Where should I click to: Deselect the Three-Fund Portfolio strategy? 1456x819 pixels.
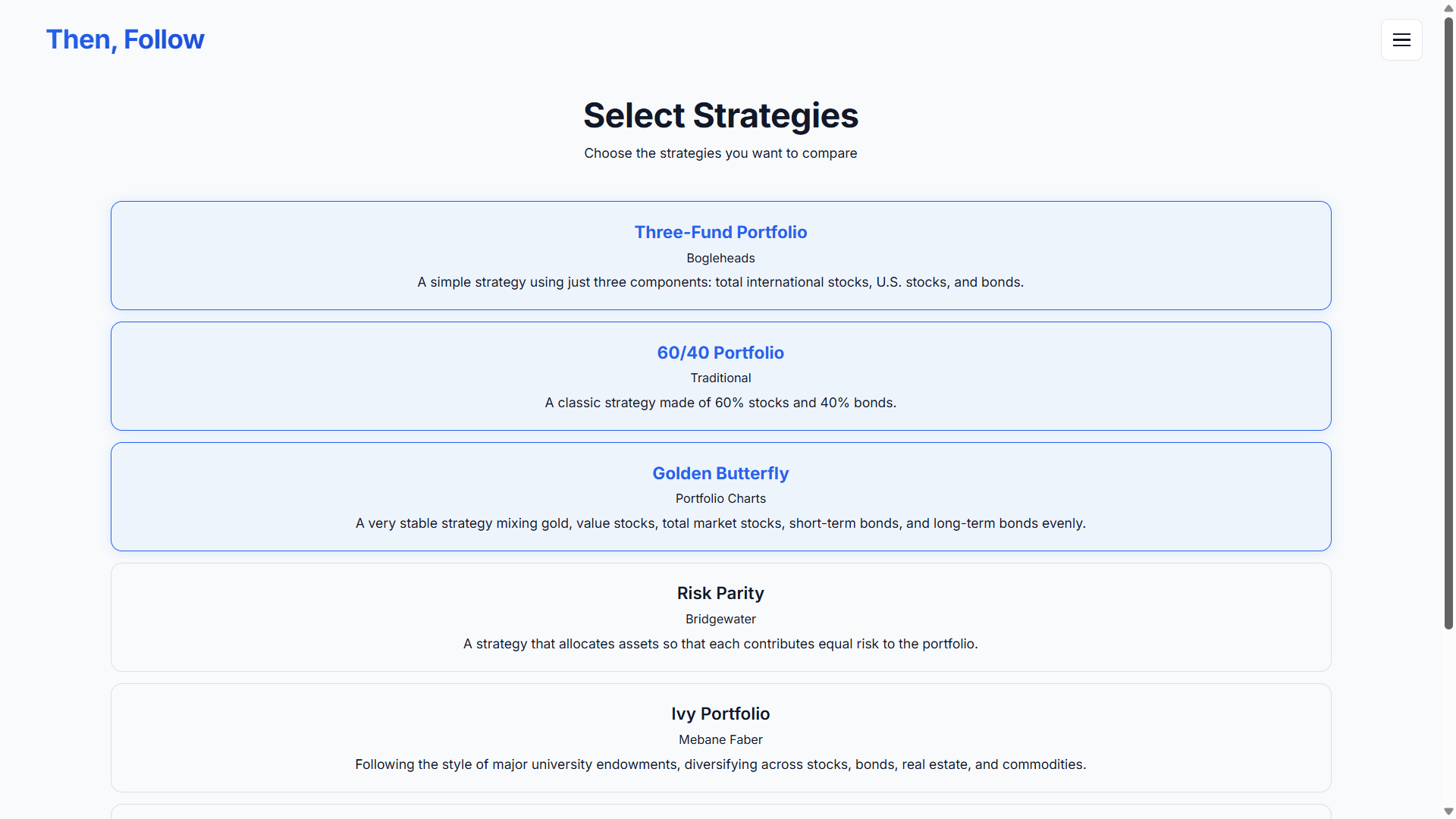point(720,256)
